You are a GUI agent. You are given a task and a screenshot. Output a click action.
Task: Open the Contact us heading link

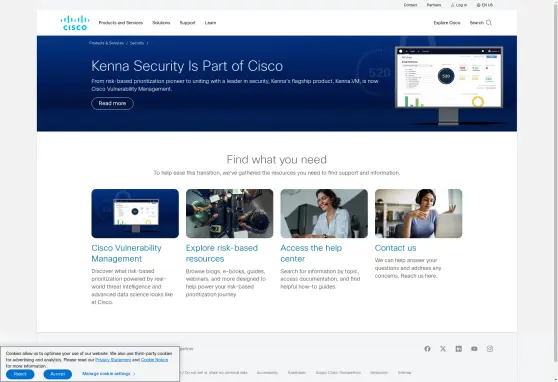395,248
